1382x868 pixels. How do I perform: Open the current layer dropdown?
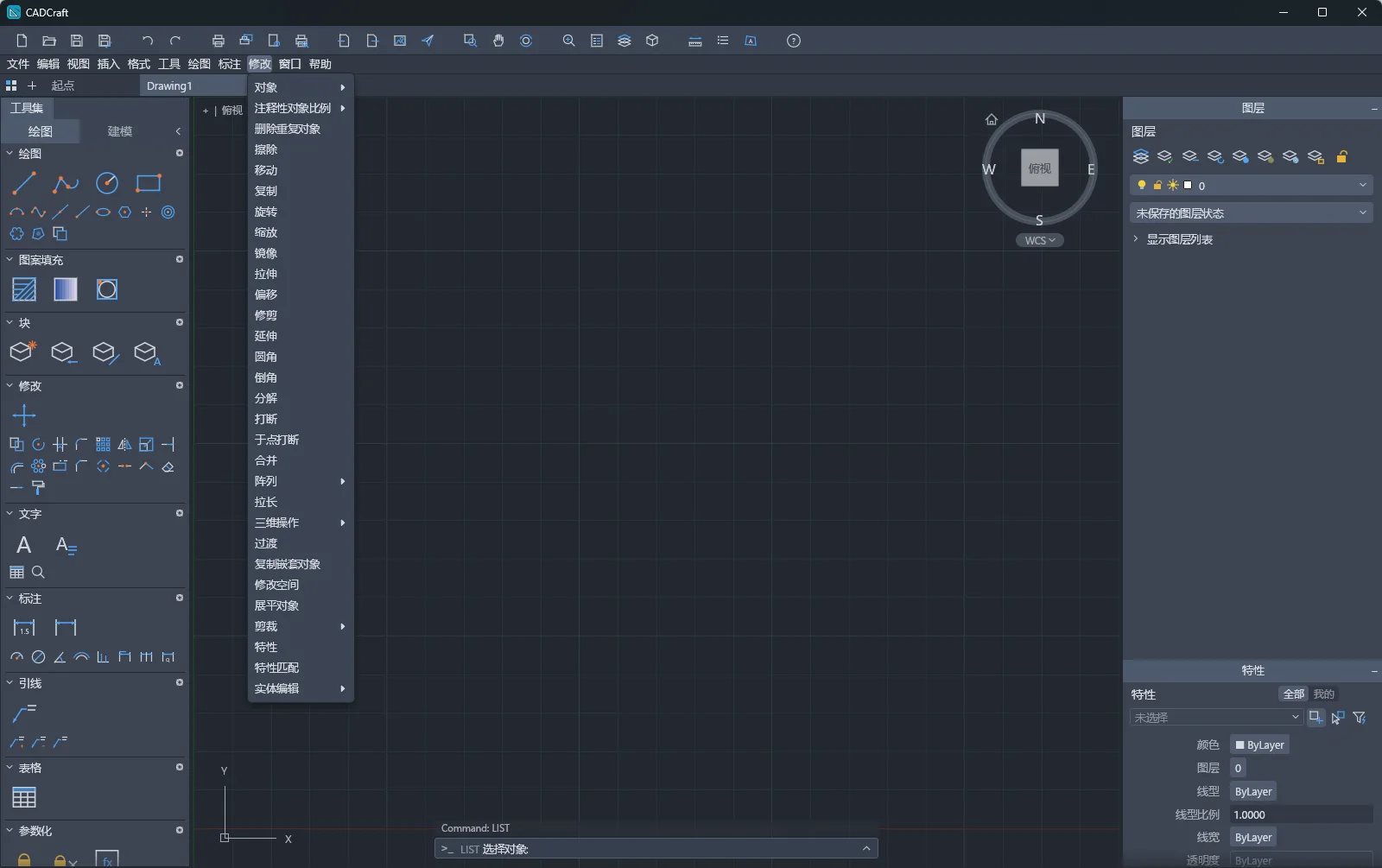point(1251,185)
